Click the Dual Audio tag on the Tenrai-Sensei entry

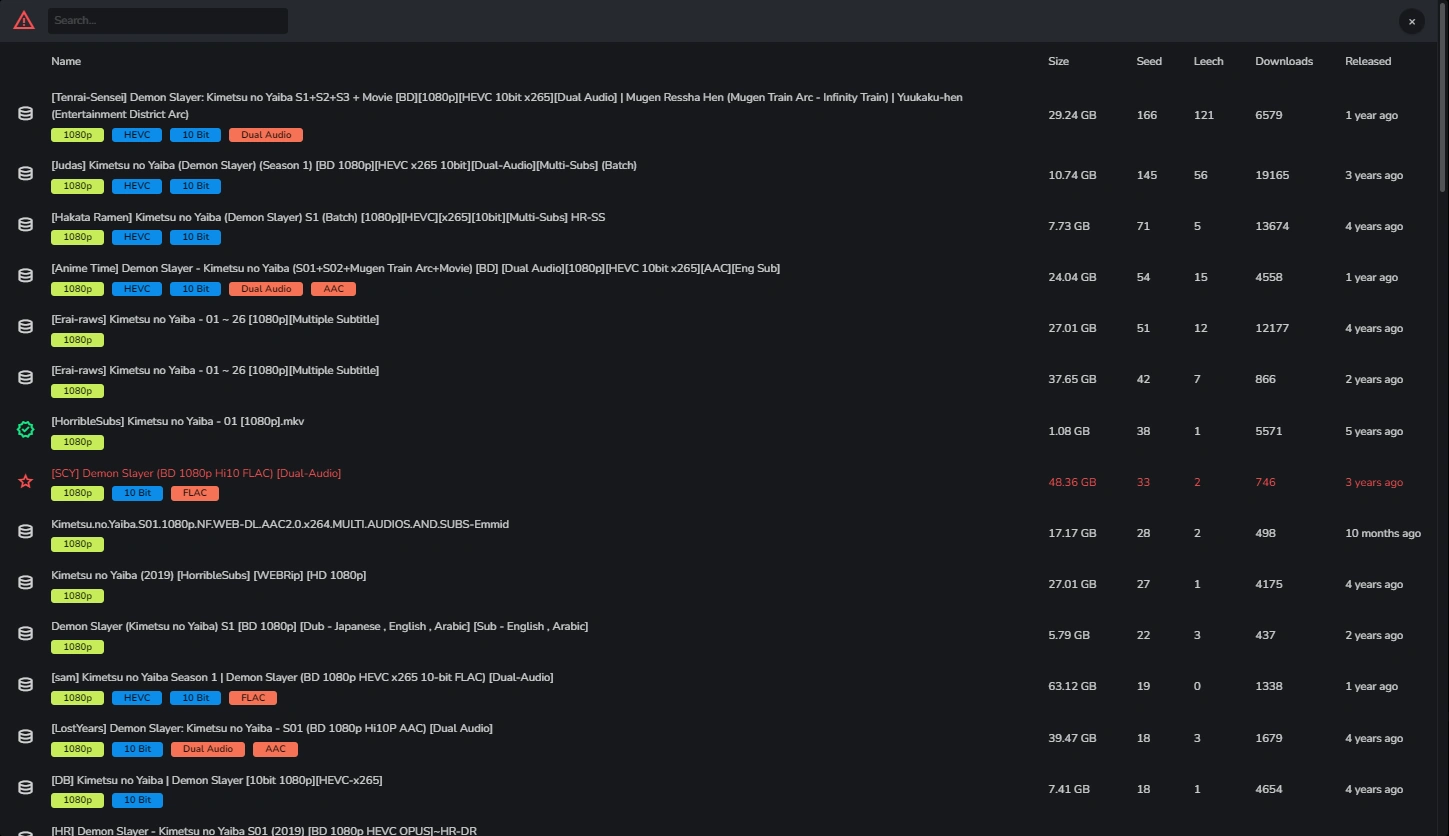266,135
